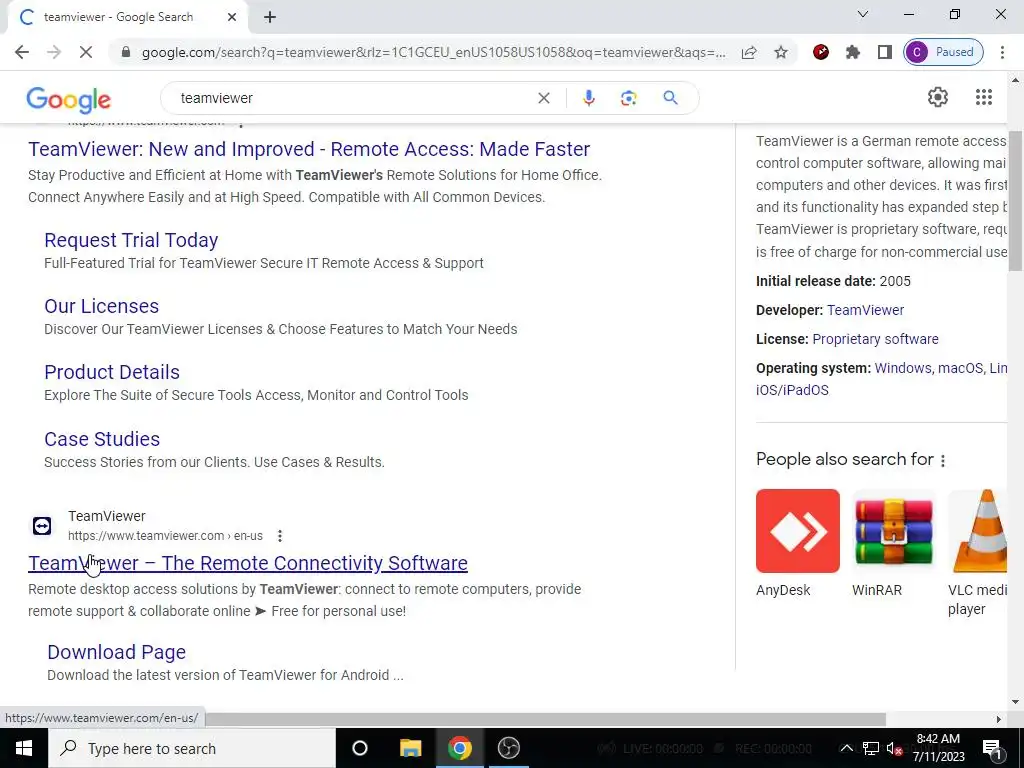
Task: Open People also search for options
Action: pyautogui.click(x=942, y=460)
